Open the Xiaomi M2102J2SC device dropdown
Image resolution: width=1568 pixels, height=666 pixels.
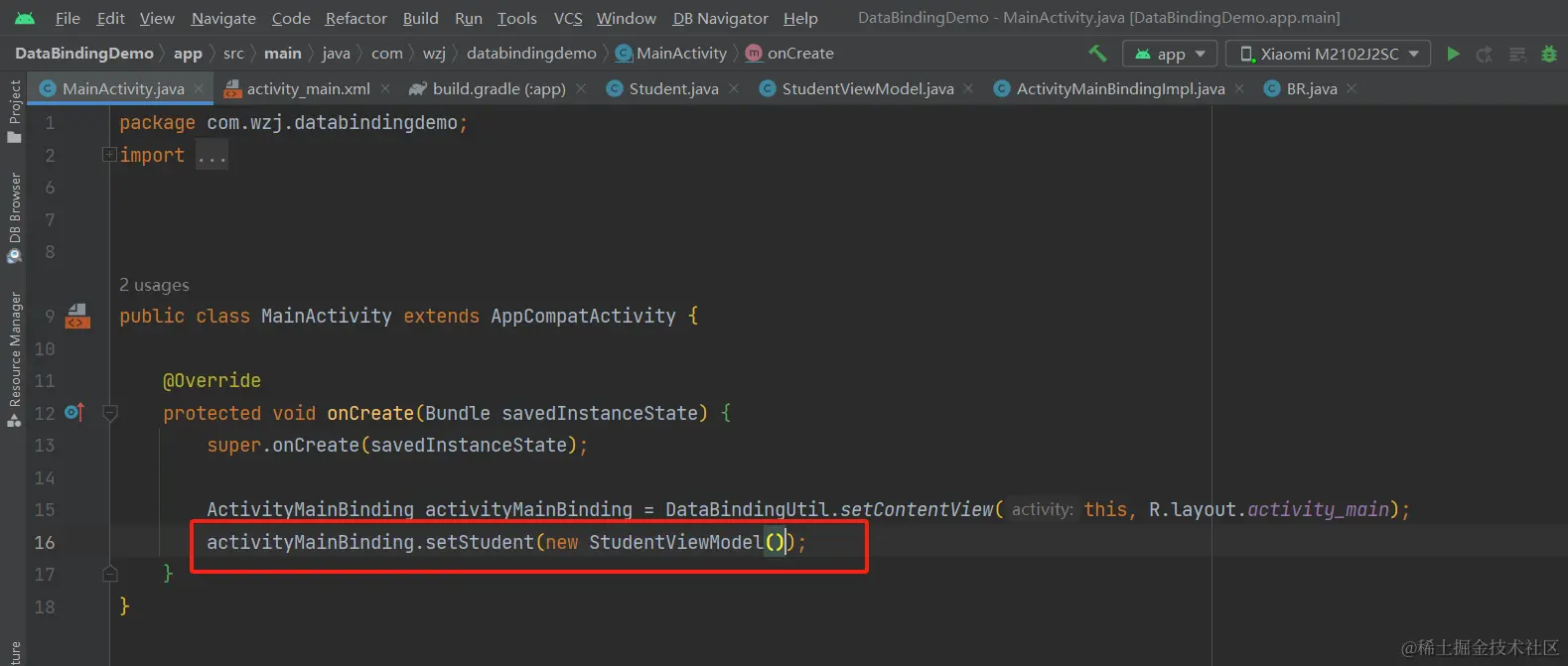(x=1329, y=54)
